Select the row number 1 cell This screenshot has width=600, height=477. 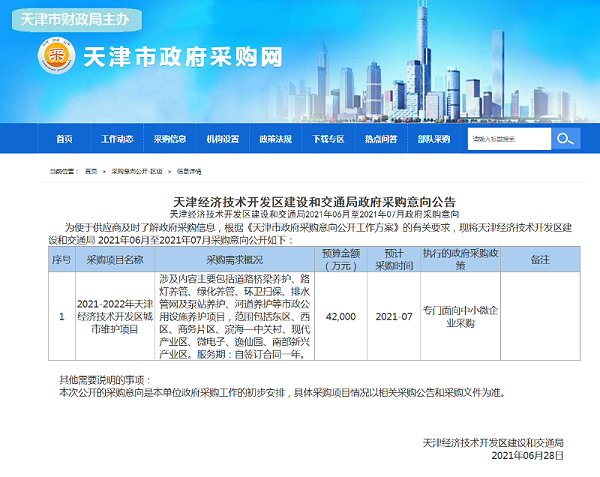pyautogui.click(x=62, y=316)
